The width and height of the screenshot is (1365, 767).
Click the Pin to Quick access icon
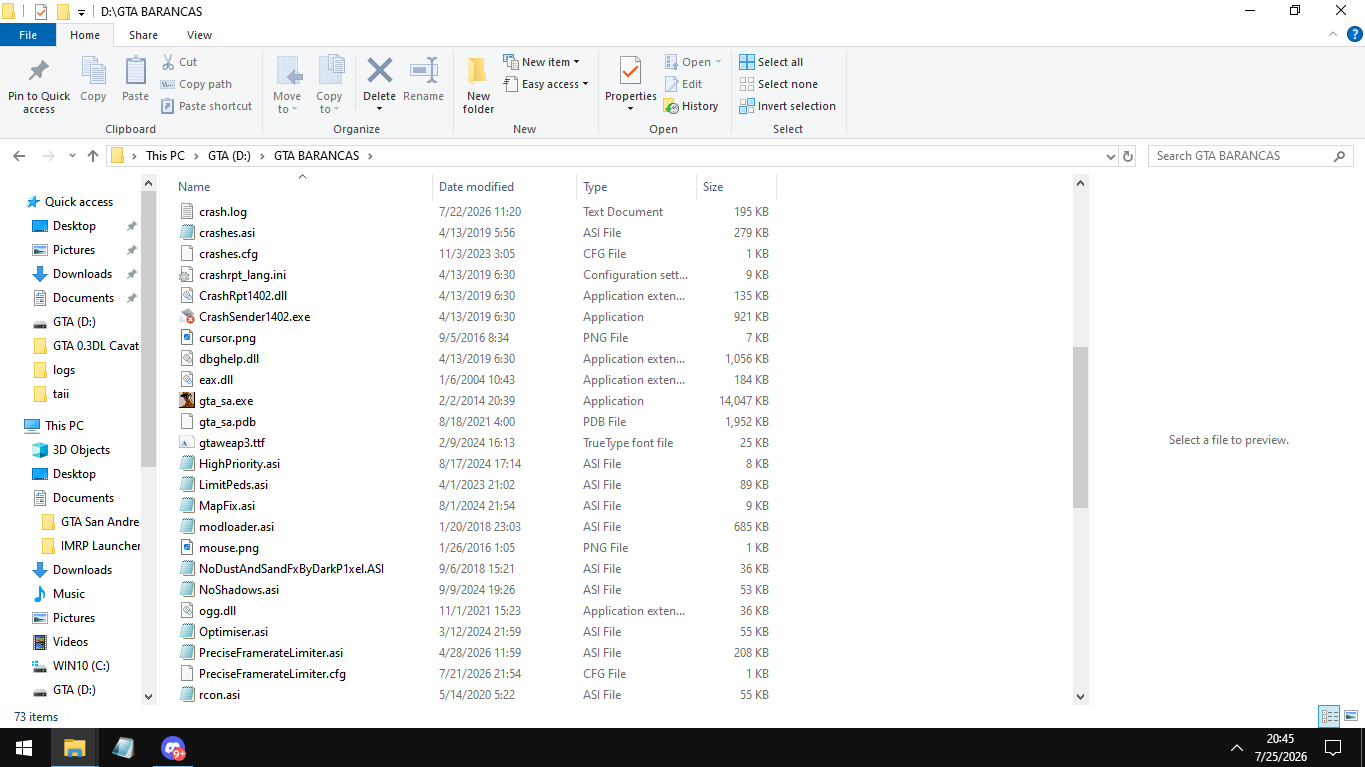(39, 72)
